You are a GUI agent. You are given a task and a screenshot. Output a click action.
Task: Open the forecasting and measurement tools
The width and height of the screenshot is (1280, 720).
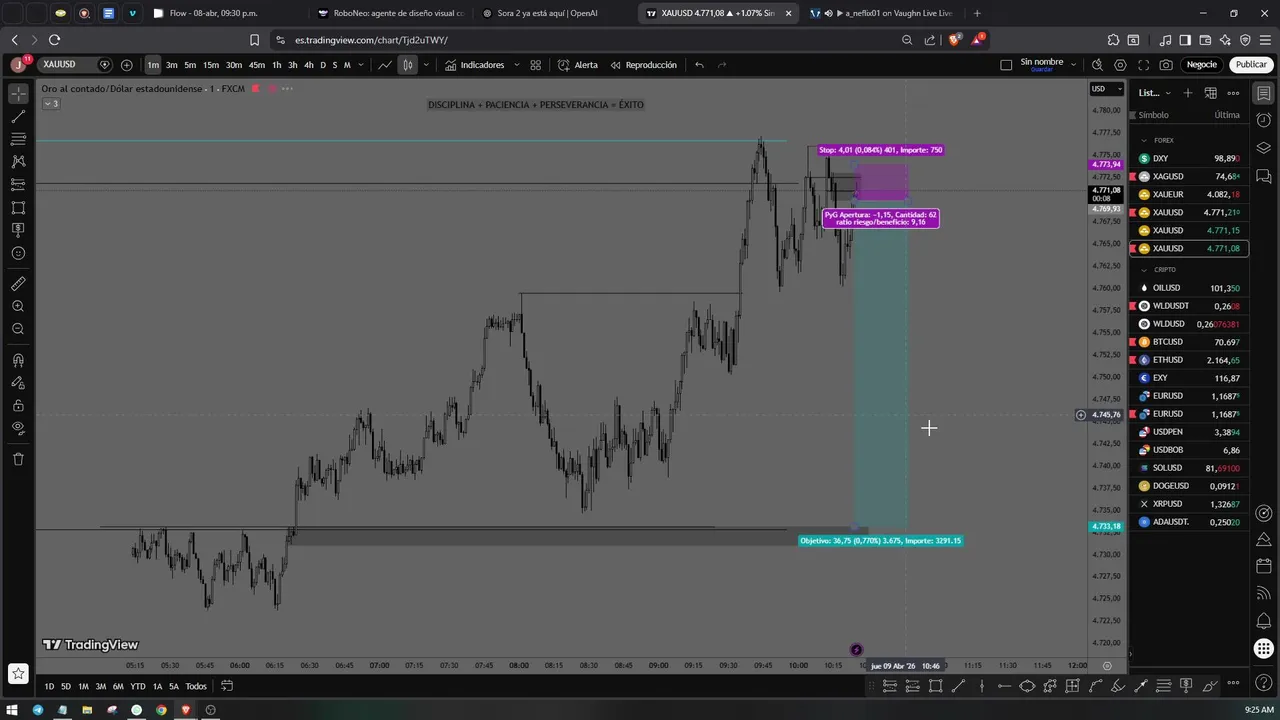[x=18, y=184]
